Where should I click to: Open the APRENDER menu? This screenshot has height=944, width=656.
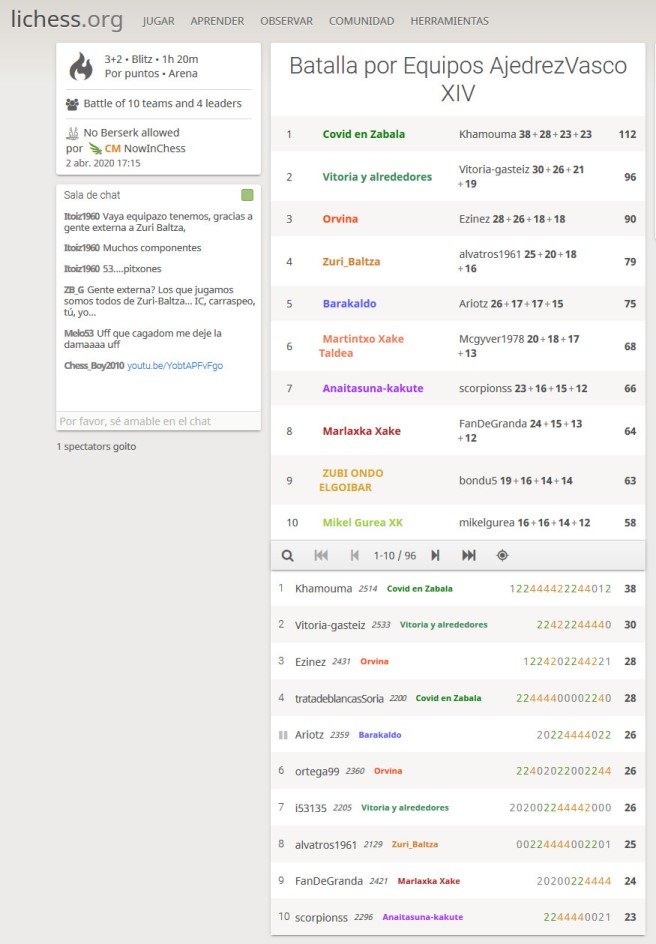click(x=217, y=21)
